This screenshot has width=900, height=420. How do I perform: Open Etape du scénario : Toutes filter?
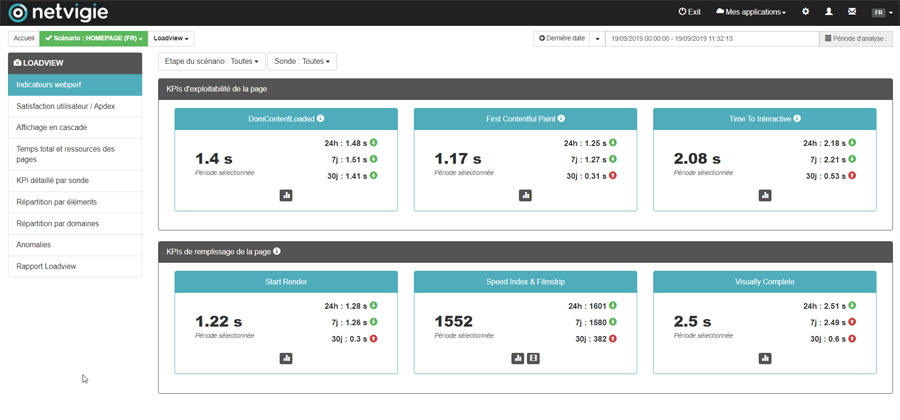tap(212, 61)
